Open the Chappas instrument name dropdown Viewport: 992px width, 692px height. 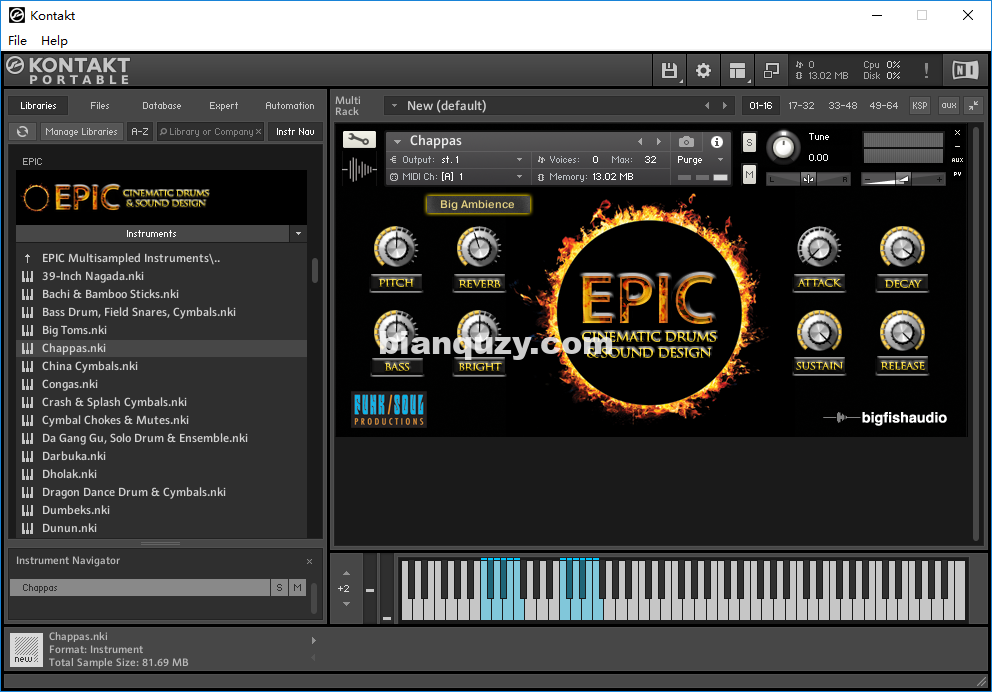click(x=397, y=141)
